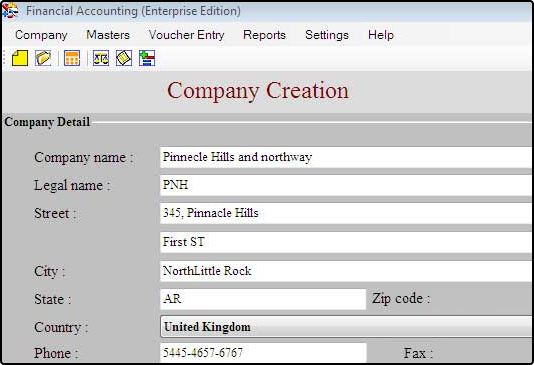
Task: Click the 'Company Detail' section heading
Action: [x=47, y=122]
